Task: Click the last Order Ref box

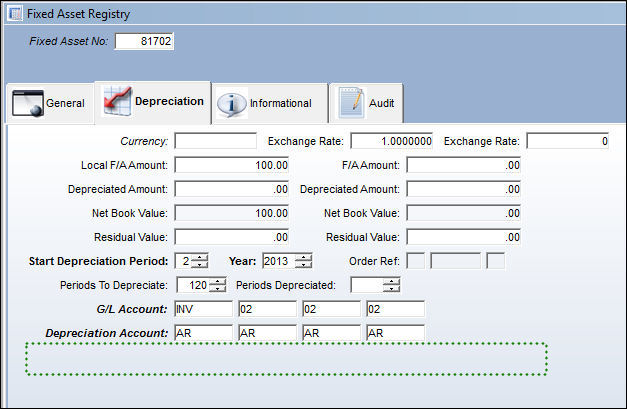Action: [x=496, y=261]
